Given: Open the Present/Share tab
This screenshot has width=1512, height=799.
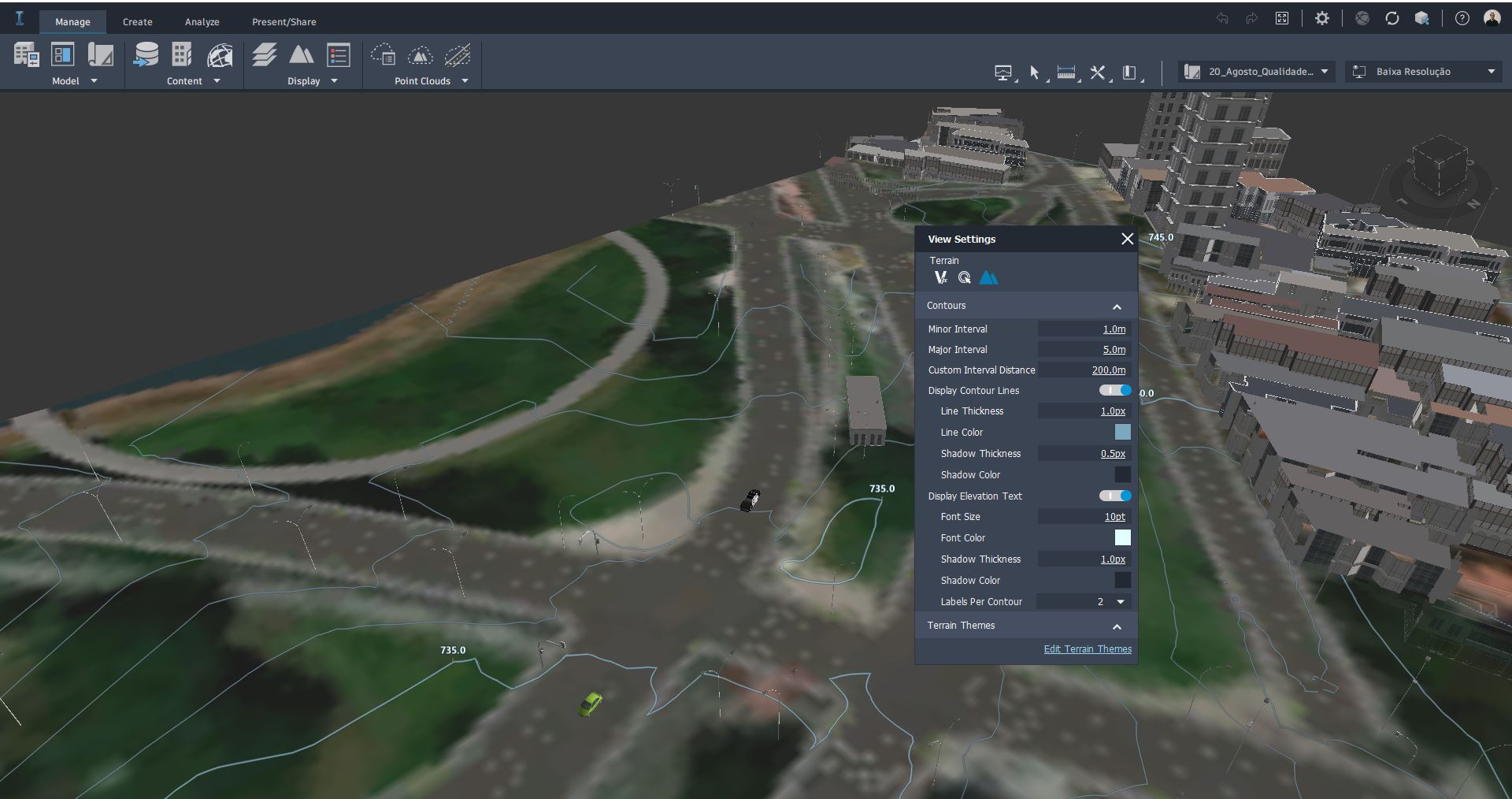Looking at the screenshot, I should click(283, 22).
